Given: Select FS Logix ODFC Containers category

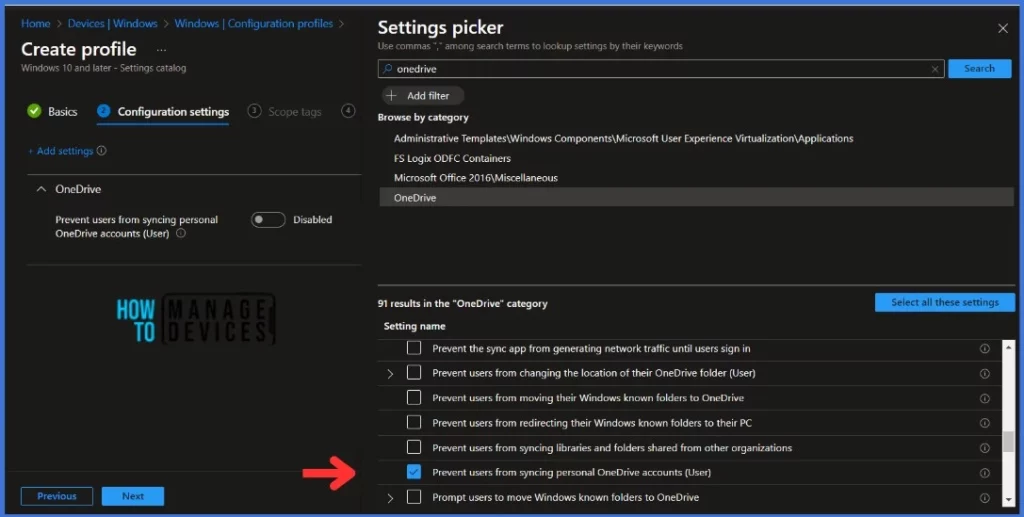Looking at the screenshot, I should (452, 159).
